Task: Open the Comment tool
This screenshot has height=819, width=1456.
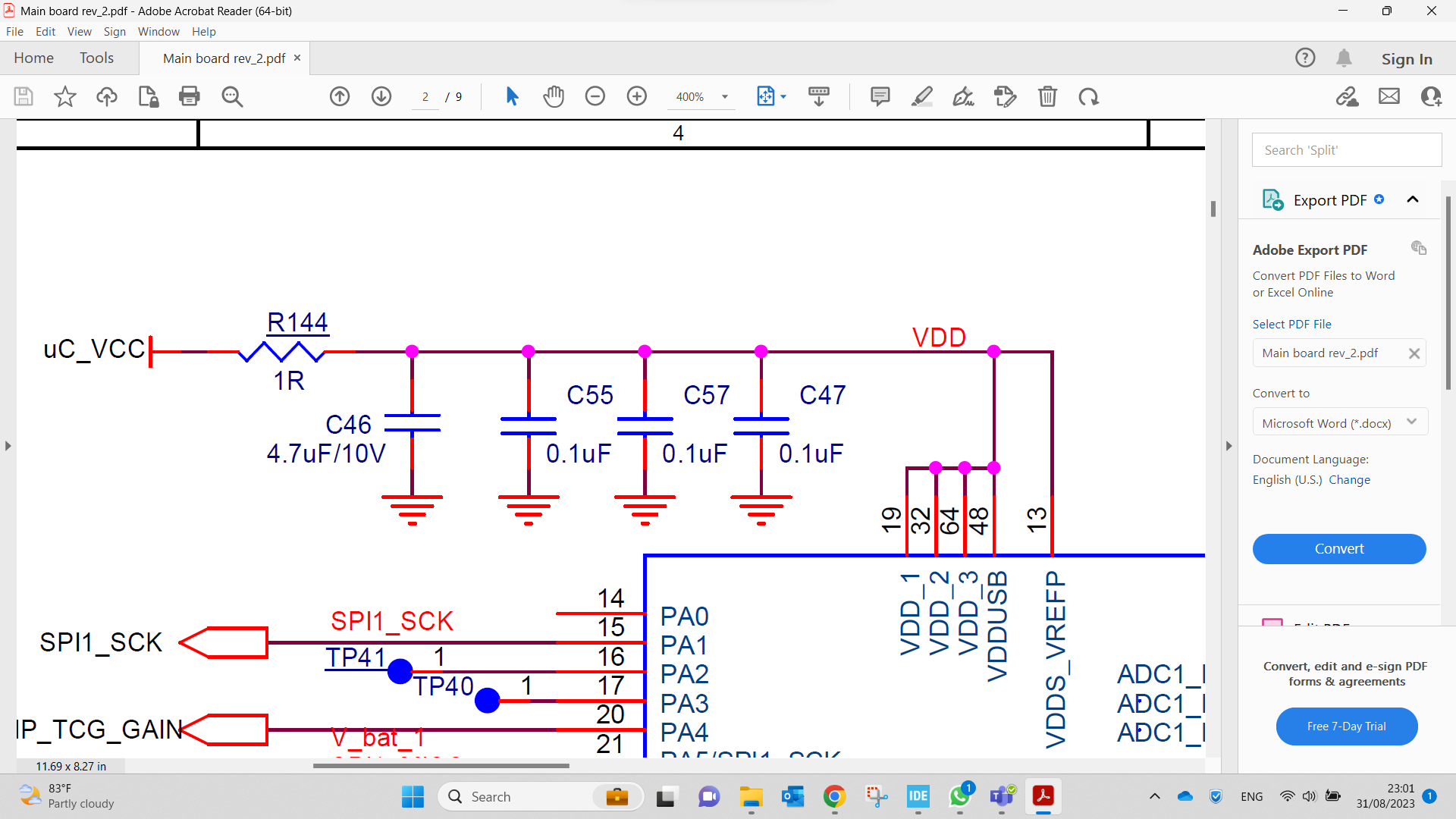Action: coord(880,96)
